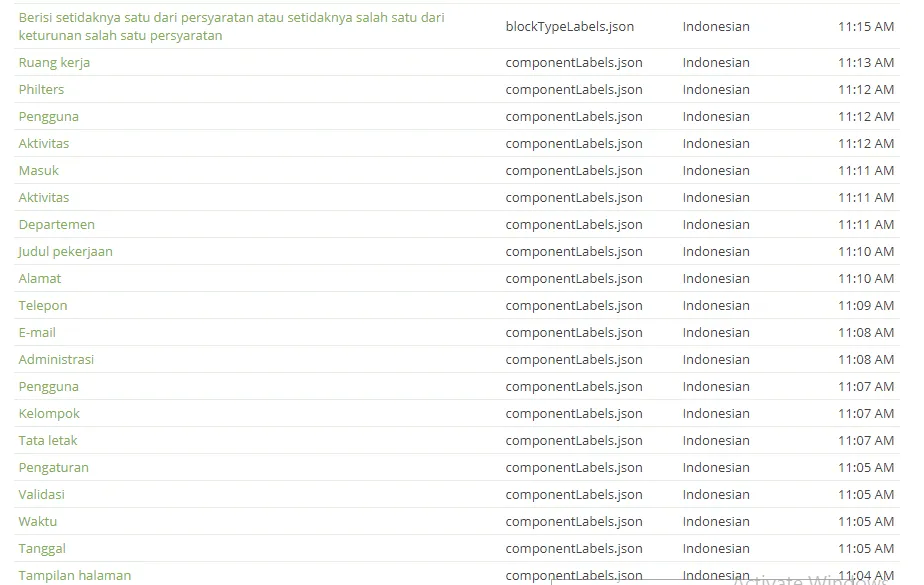Select componentLabels.json in the Alamat row

pos(574,279)
